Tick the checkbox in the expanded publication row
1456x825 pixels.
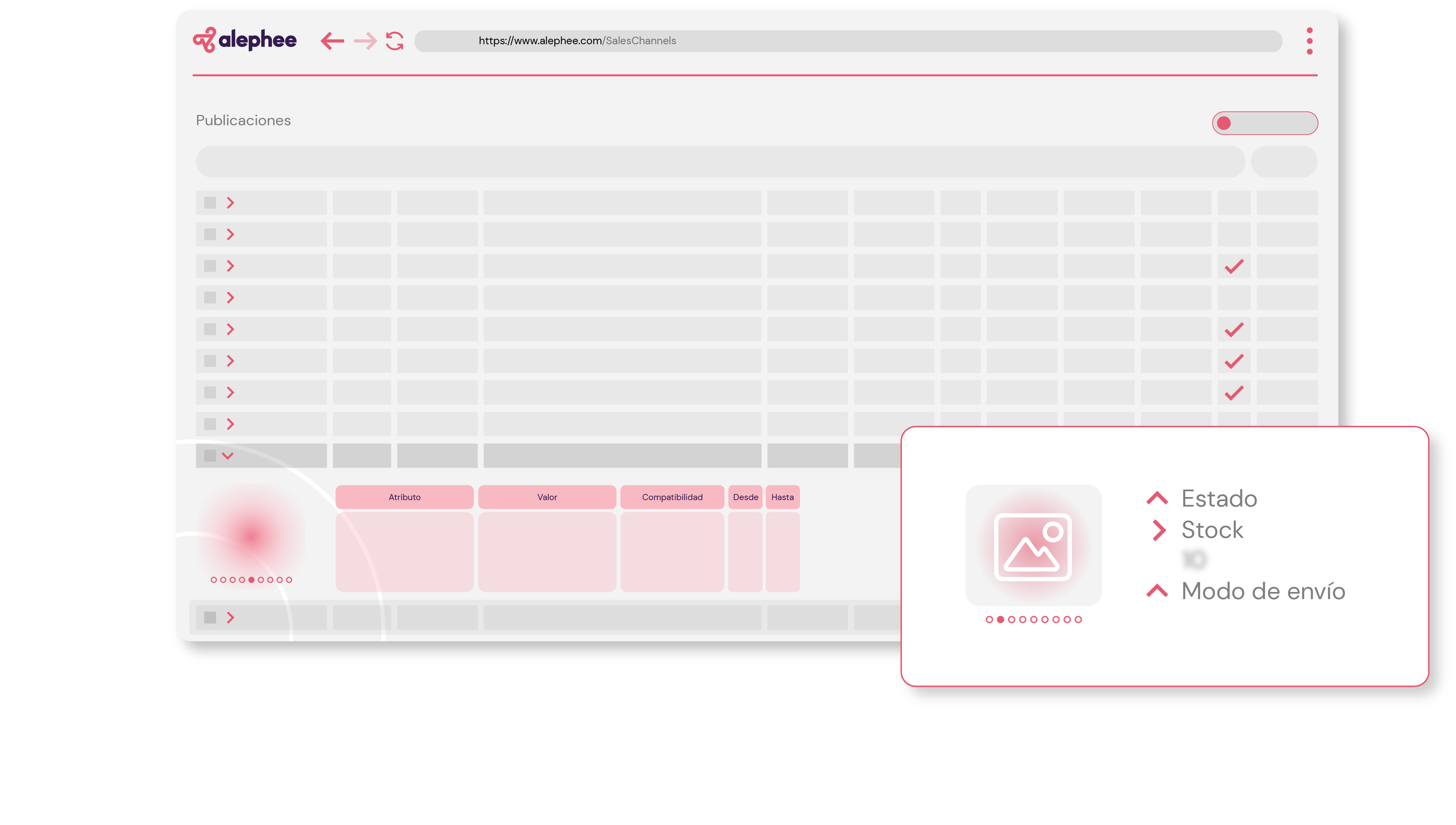click(210, 456)
